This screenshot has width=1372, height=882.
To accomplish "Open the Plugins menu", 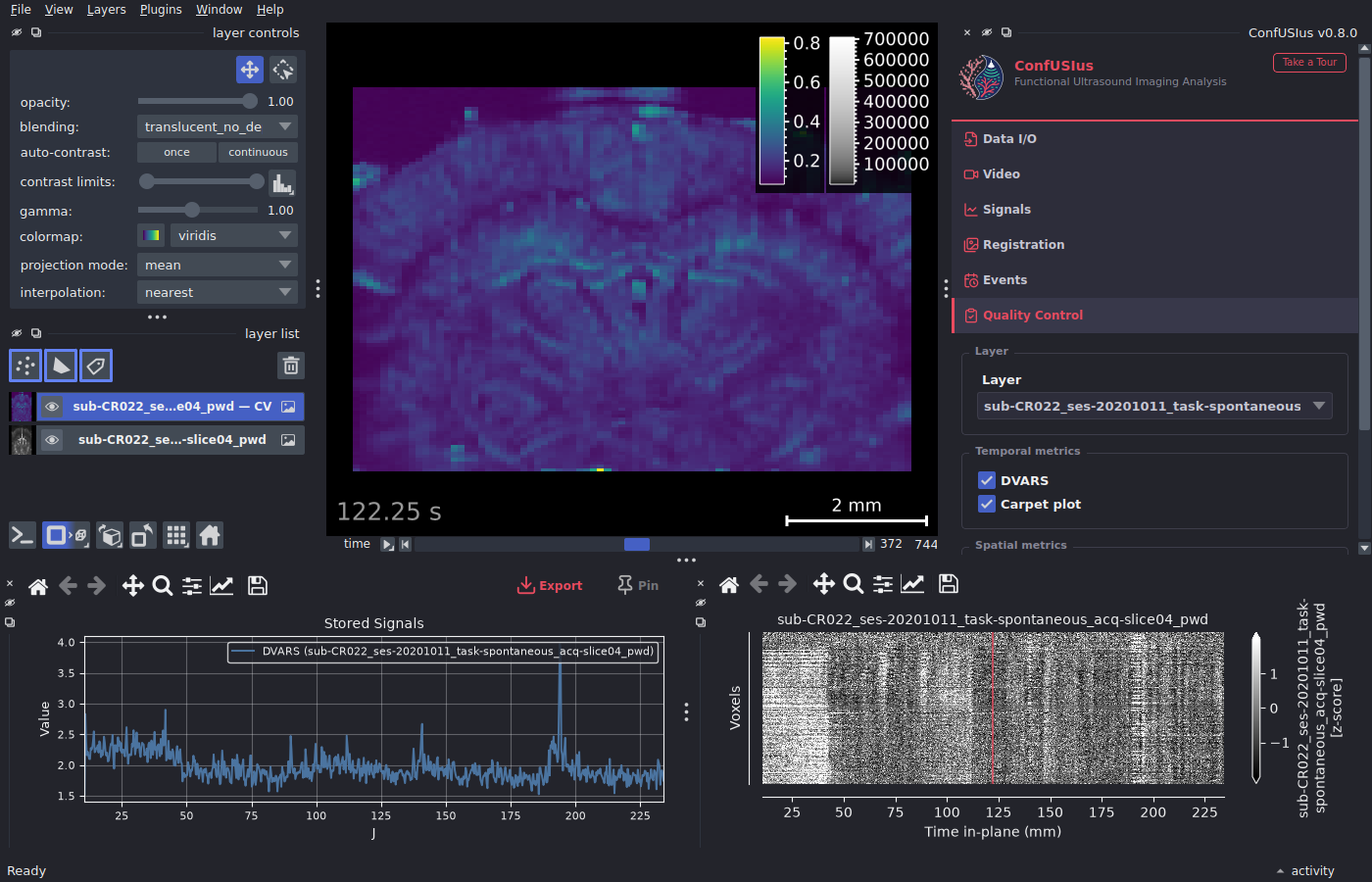I will point(161,9).
